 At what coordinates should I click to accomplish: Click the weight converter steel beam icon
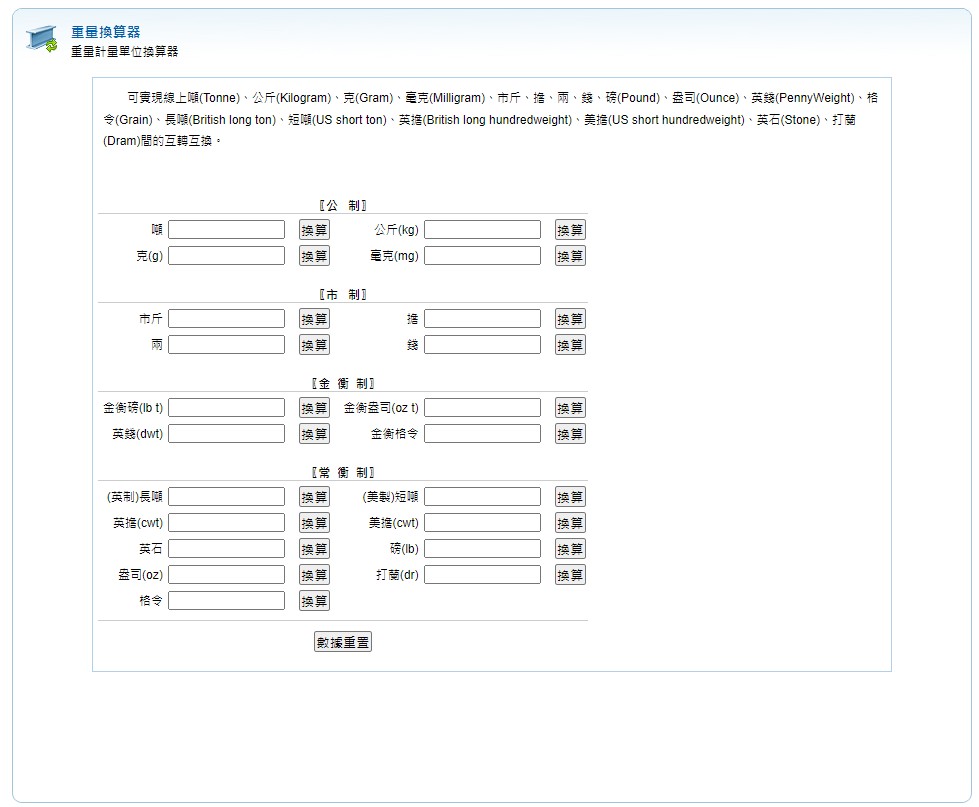pyautogui.click(x=42, y=39)
